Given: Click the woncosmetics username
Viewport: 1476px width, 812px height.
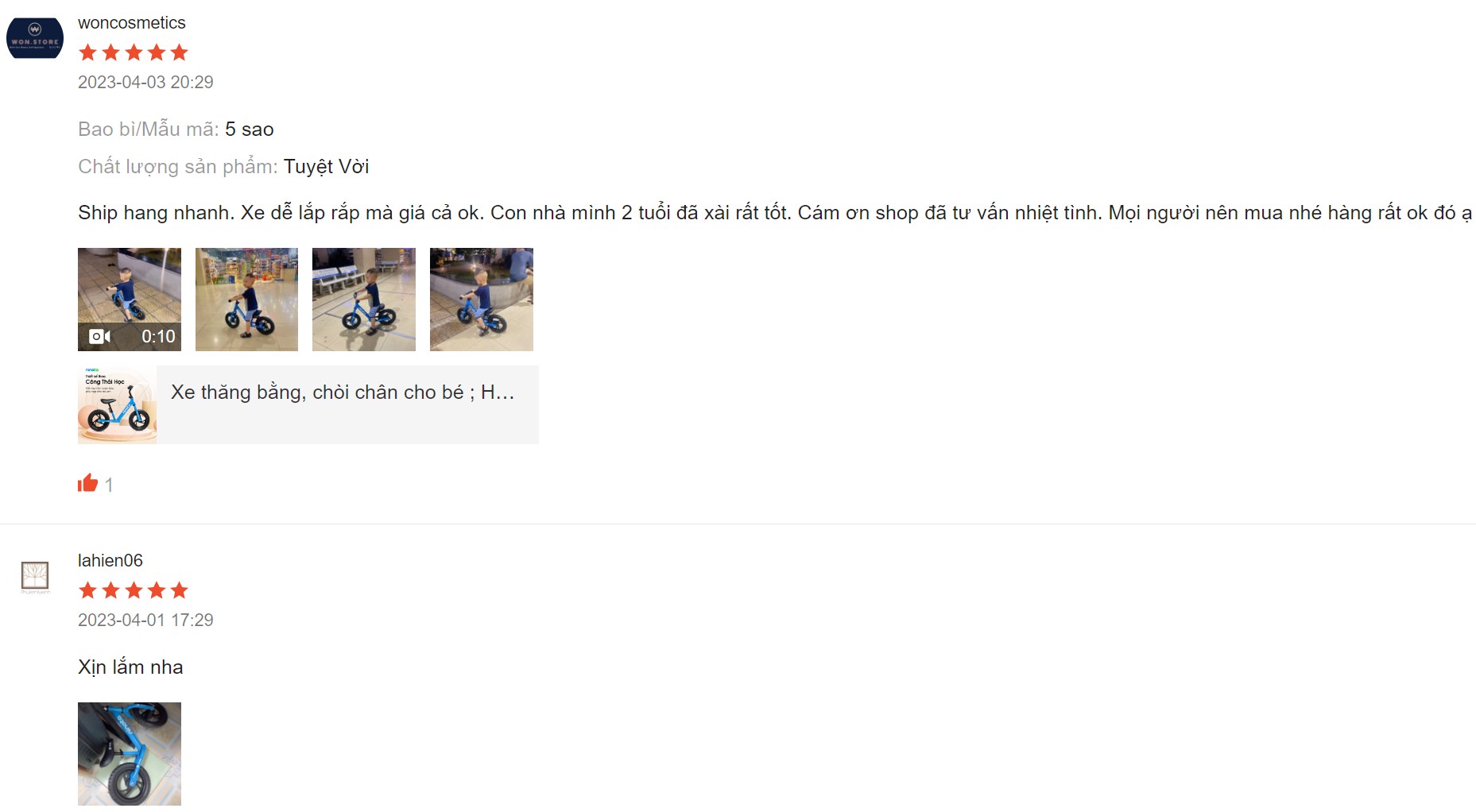Looking at the screenshot, I should coord(132,23).
